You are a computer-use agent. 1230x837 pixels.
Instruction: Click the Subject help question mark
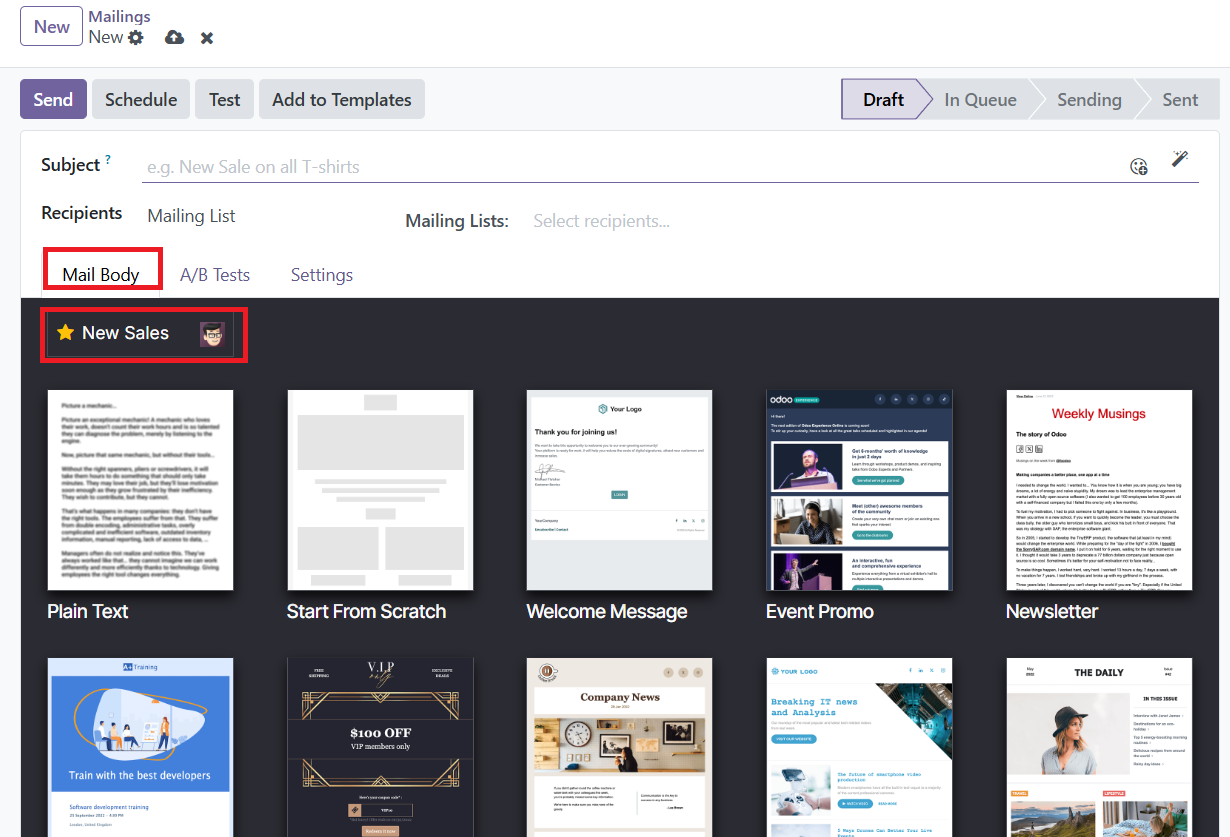point(108,160)
